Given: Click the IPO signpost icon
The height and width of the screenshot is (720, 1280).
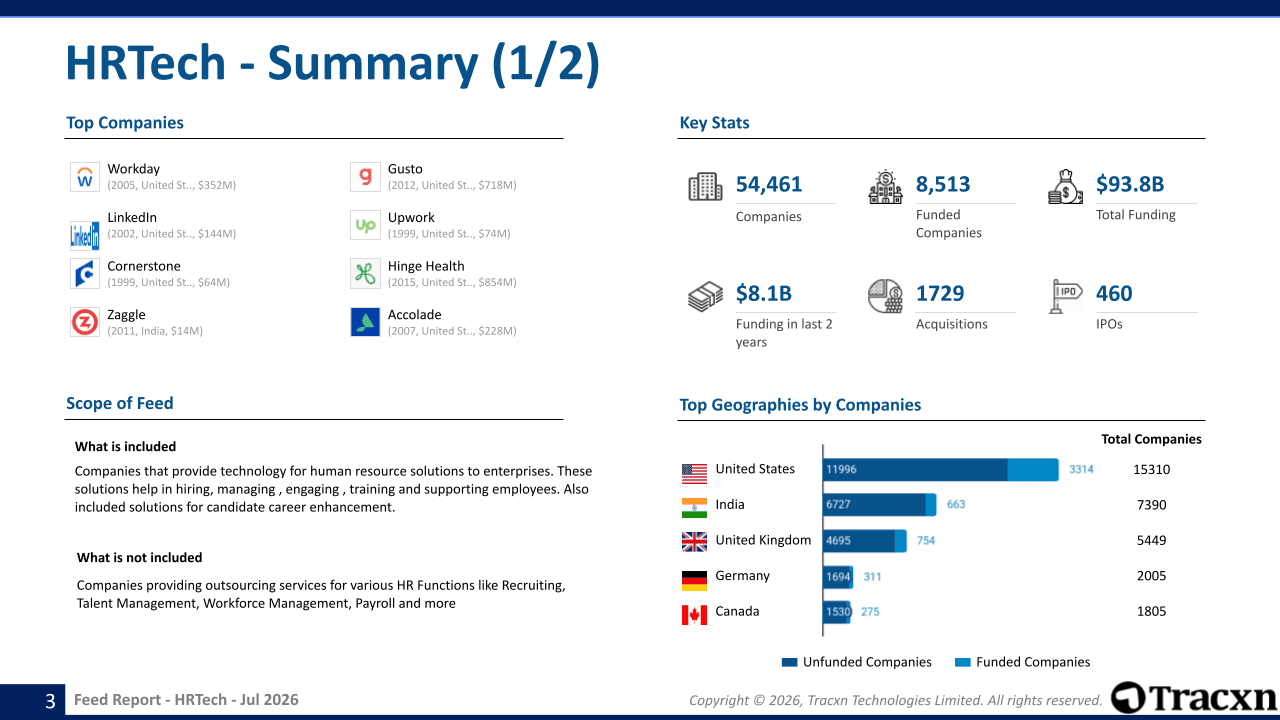Looking at the screenshot, I should pyautogui.click(x=1065, y=296).
